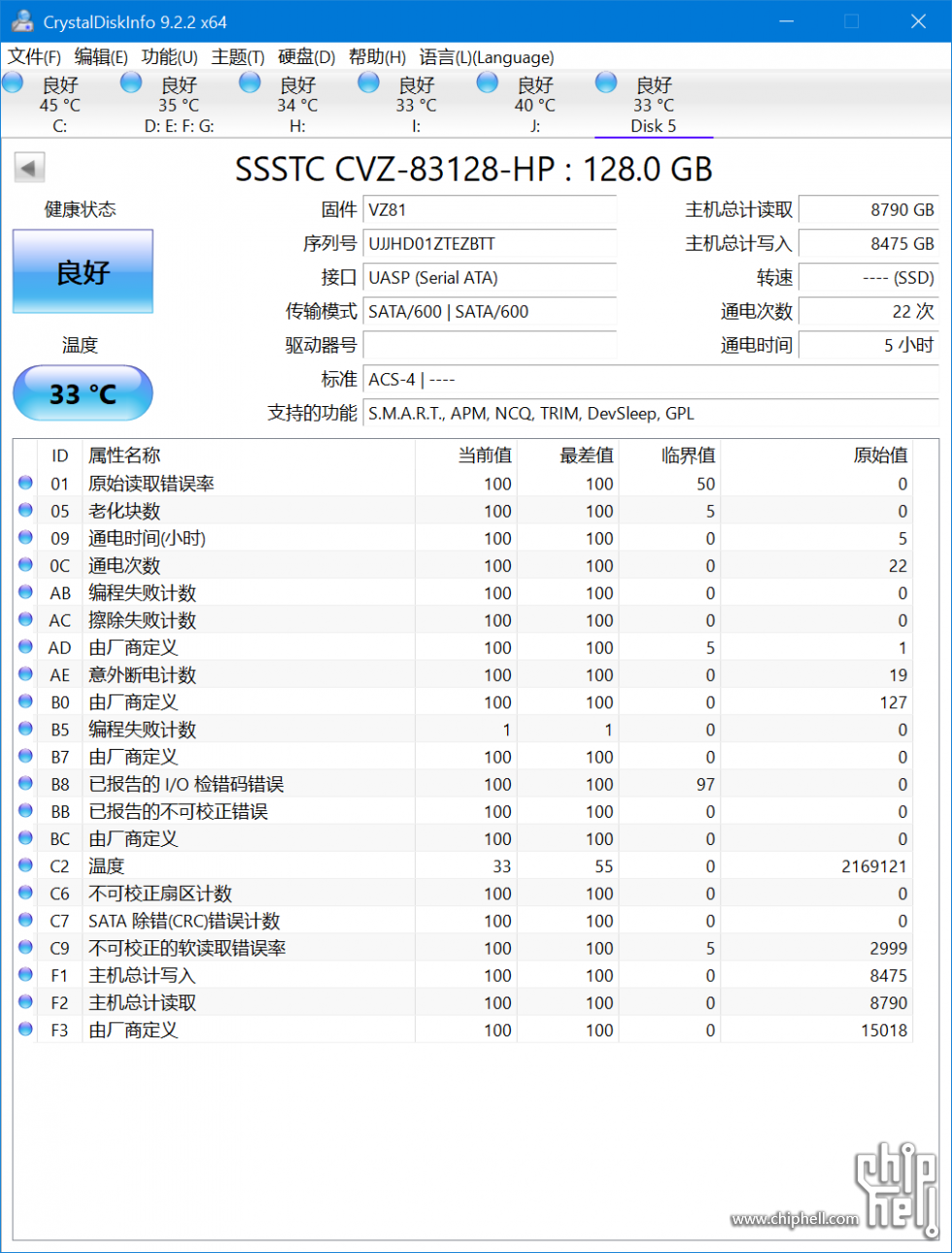Click the firmware field VZ81
This screenshot has height=1253, width=952.
(x=490, y=210)
